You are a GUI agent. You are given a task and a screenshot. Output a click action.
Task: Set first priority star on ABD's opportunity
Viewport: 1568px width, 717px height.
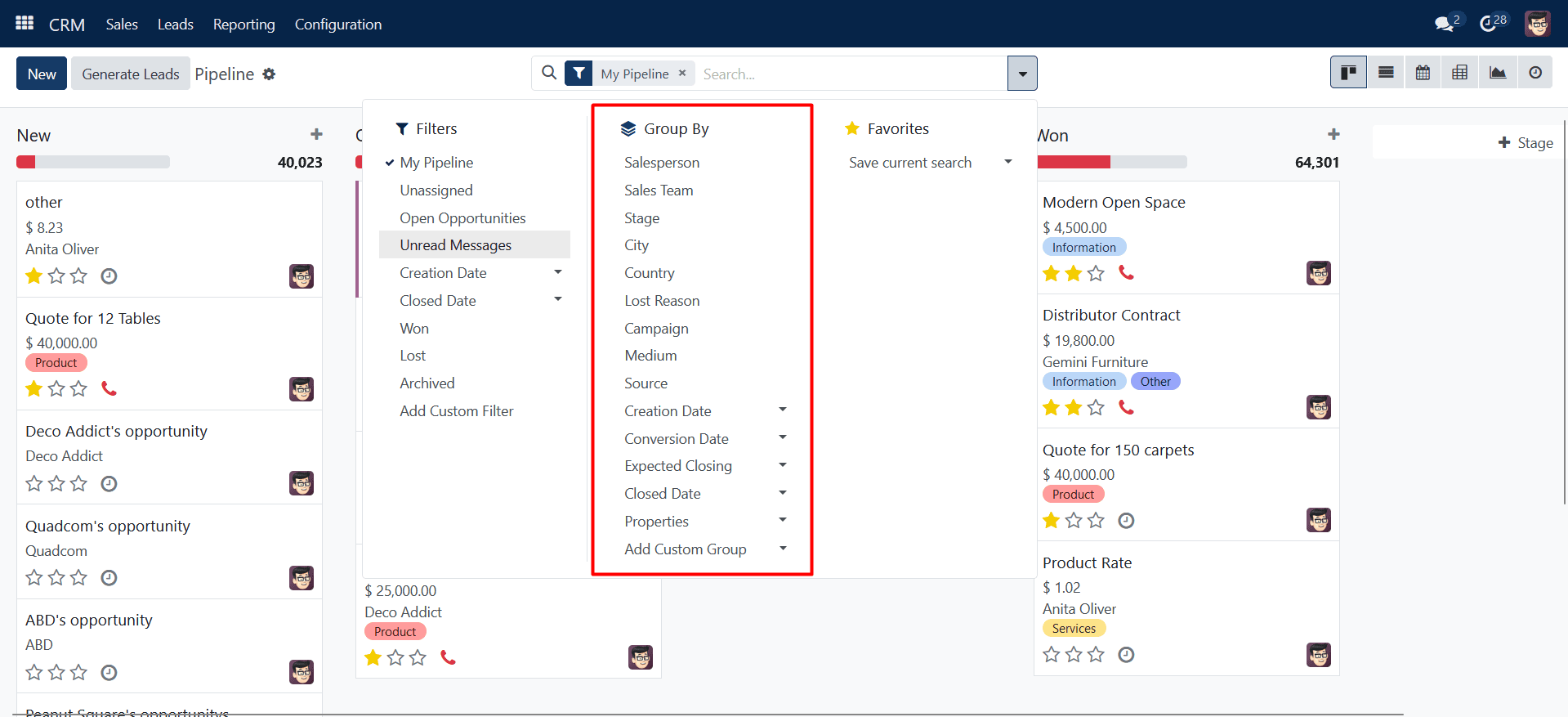34,672
